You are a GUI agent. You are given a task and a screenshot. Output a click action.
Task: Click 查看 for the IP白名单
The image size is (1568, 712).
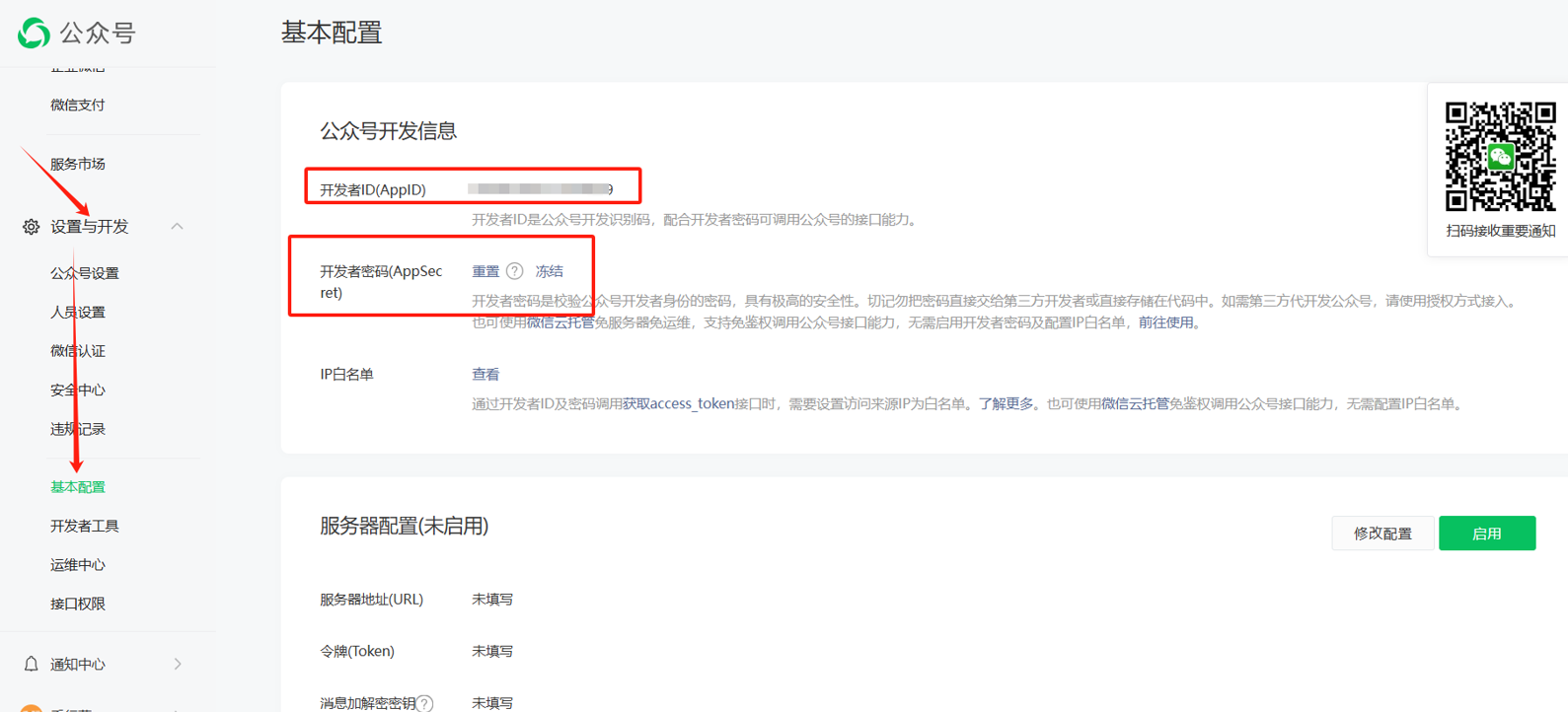tap(485, 375)
